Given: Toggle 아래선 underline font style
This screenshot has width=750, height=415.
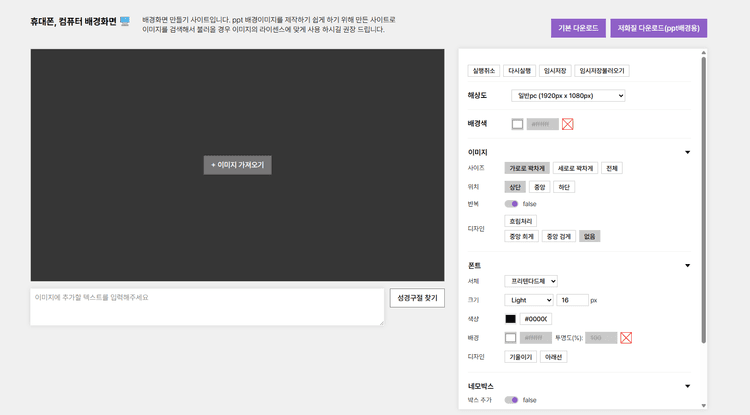Looking at the screenshot, I should click(x=553, y=357).
